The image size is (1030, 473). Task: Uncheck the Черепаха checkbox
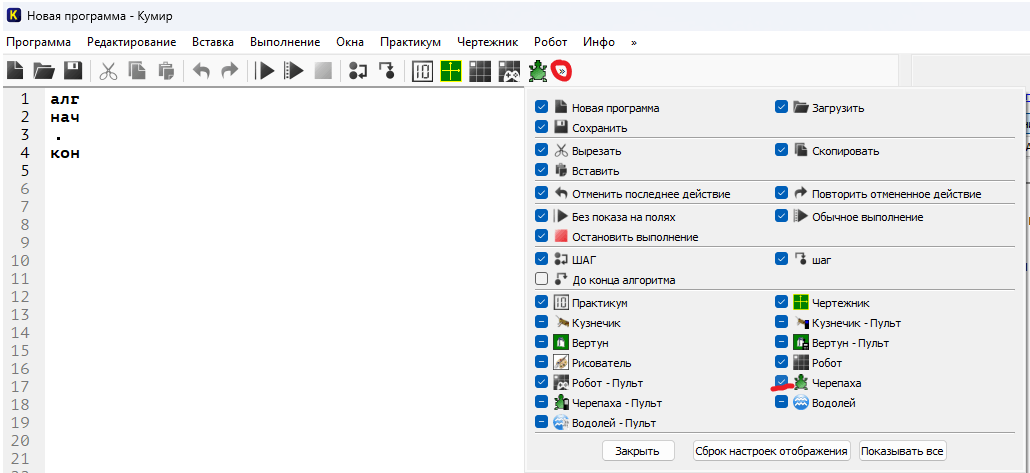coord(782,383)
